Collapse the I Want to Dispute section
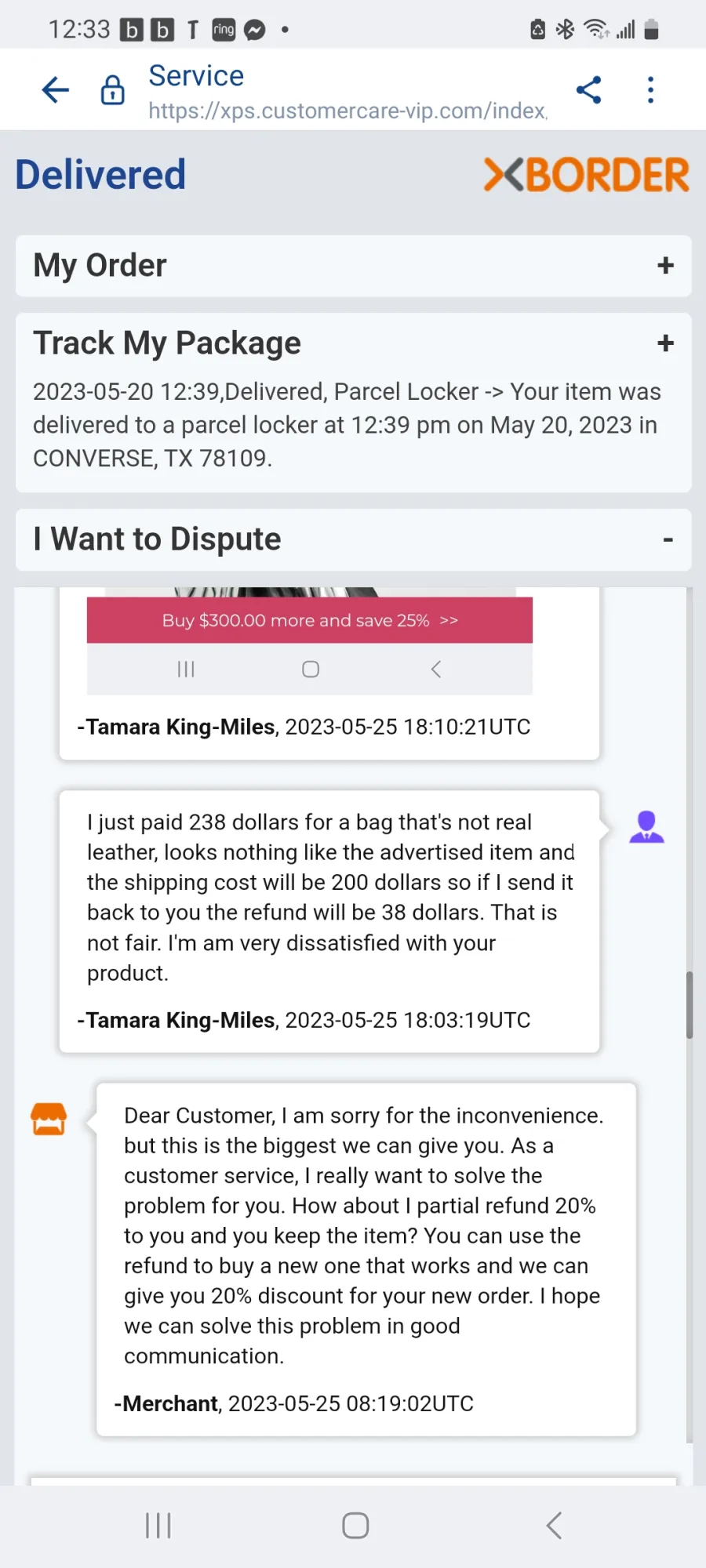The image size is (706, 1568). 668,539
